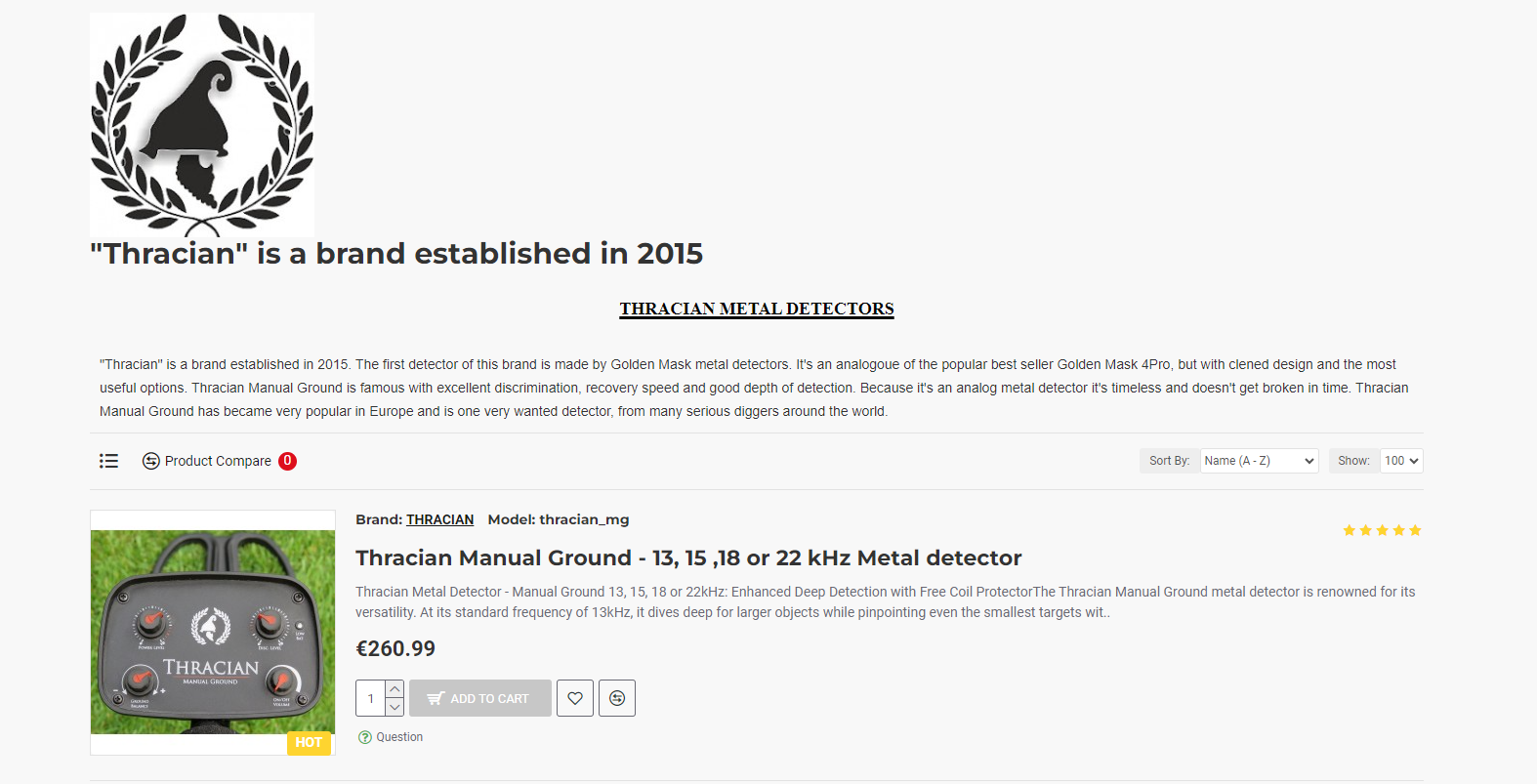Open the Sort By dropdown
Image resolution: width=1537 pixels, height=784 pixels.
coord(1259,461)
